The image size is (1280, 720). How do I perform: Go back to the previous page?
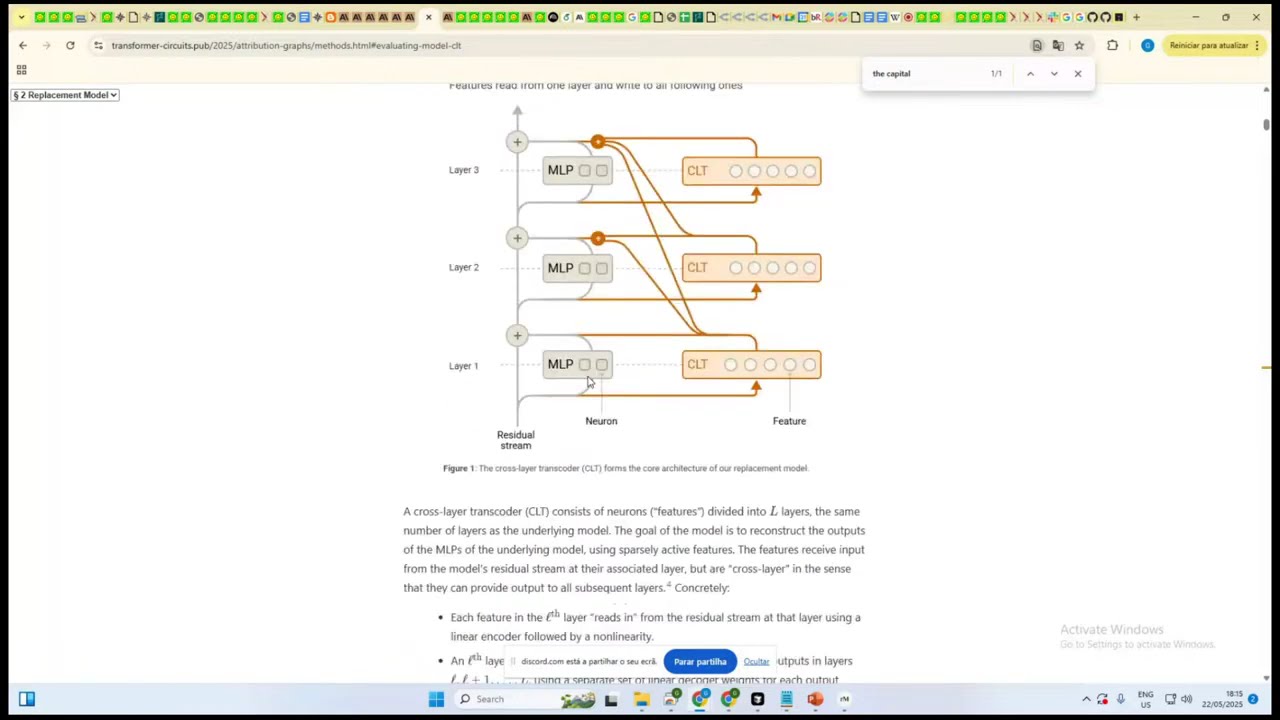click(x=23, y=45)
